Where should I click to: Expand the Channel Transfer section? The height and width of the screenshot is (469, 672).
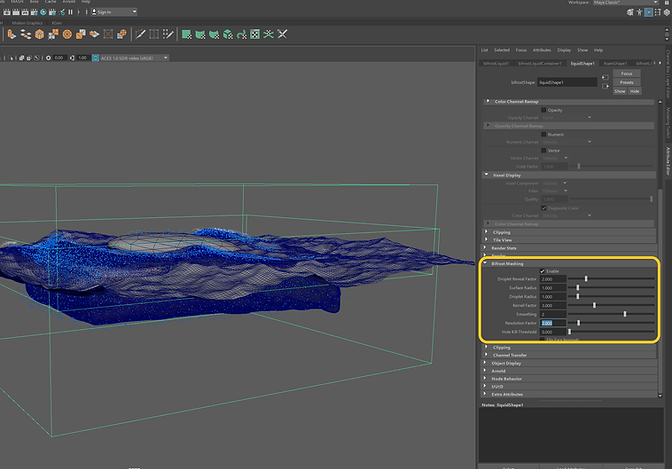coord(486,355)
